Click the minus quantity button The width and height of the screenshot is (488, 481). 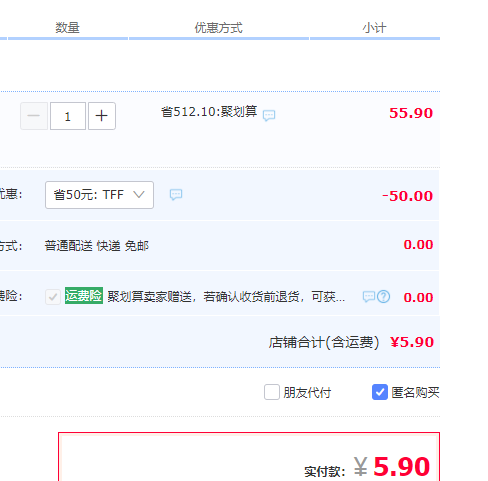34,116
